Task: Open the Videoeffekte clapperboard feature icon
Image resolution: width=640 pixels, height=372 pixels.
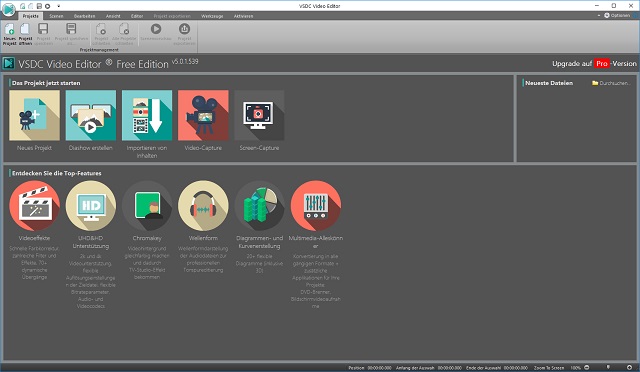Action: pos(34,206)
